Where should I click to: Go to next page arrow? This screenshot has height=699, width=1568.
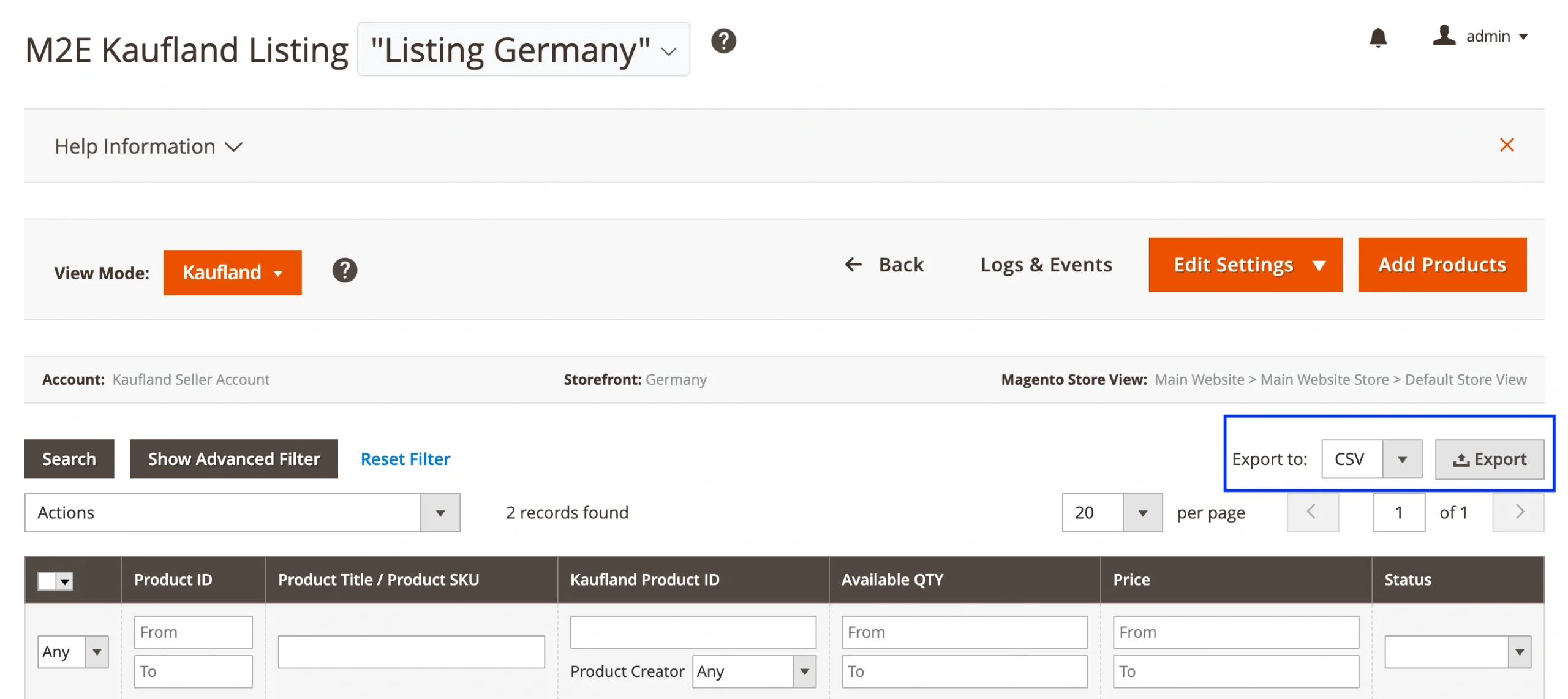1518,512
